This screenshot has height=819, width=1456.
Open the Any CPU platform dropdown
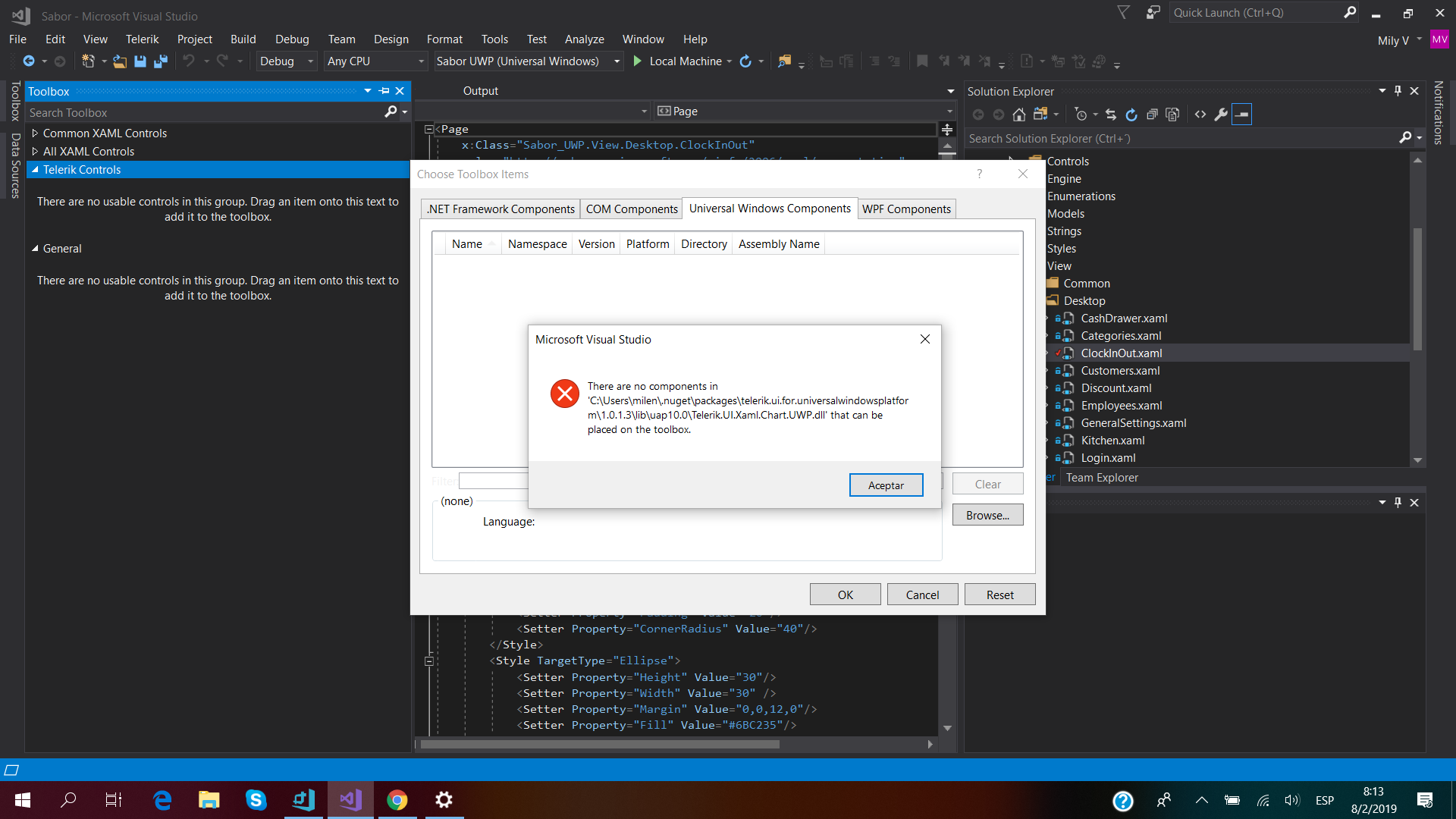point(421,61)
